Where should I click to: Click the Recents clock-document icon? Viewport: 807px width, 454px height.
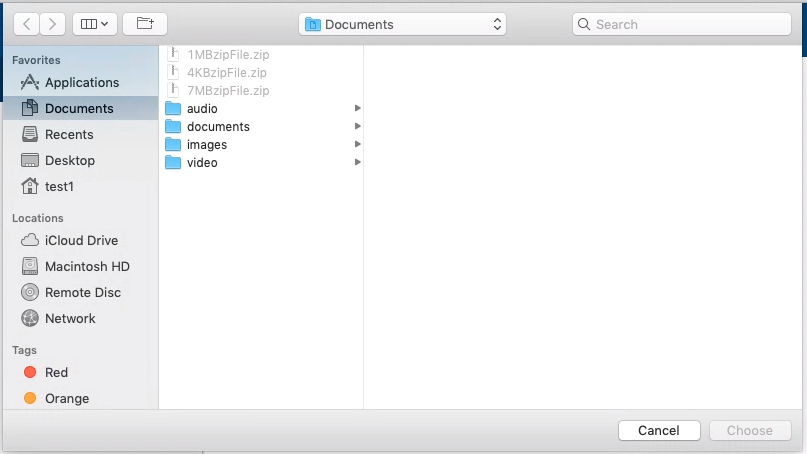click(30, 134)
